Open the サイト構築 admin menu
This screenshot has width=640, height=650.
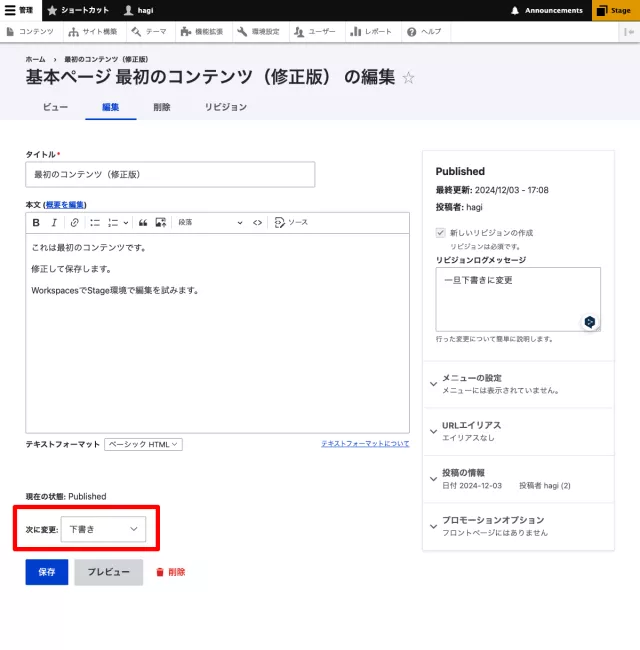coord(93,32)
